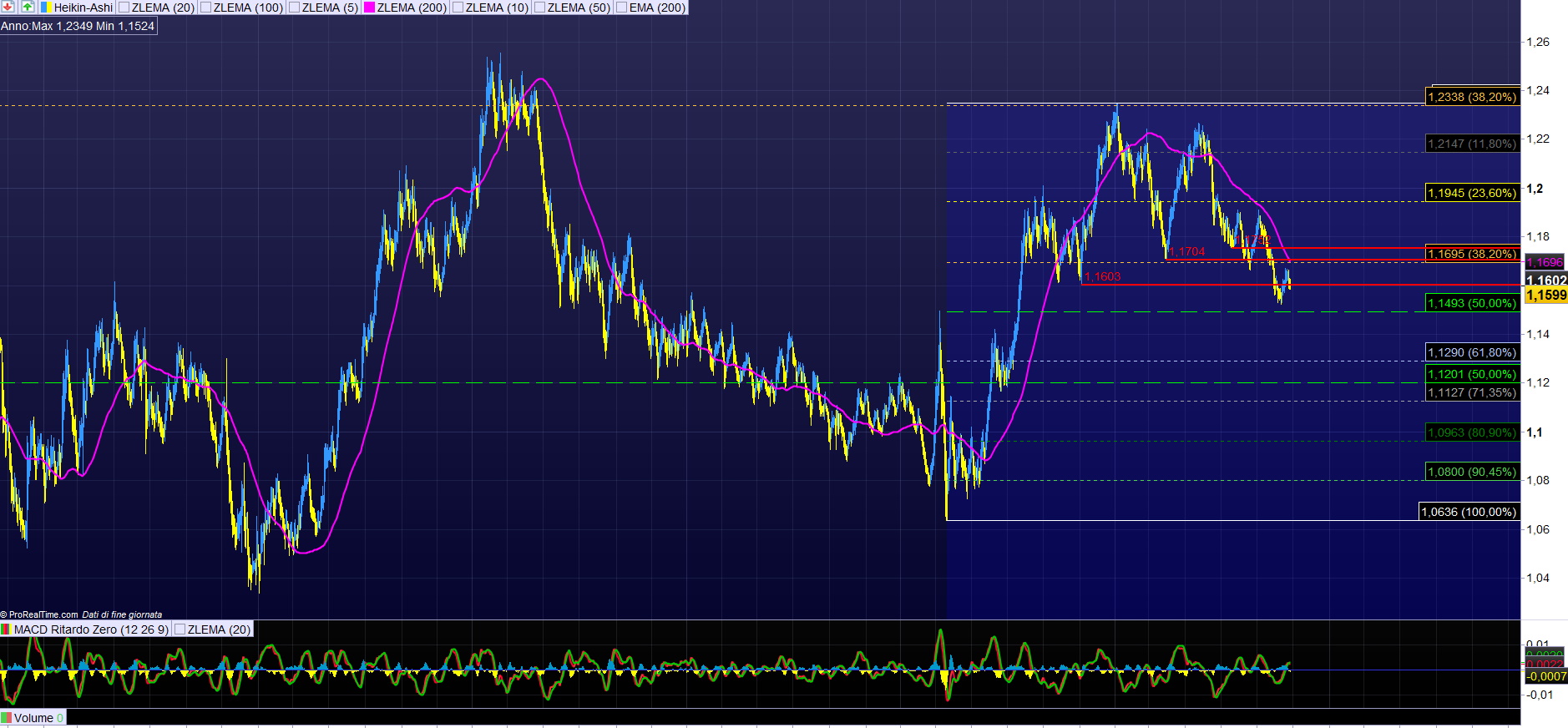The width and height of the screenshot is (1568, 728).
Task: Click the Heikin-Ashi blue-yellow style icon
Action: (x=47, y=8)
